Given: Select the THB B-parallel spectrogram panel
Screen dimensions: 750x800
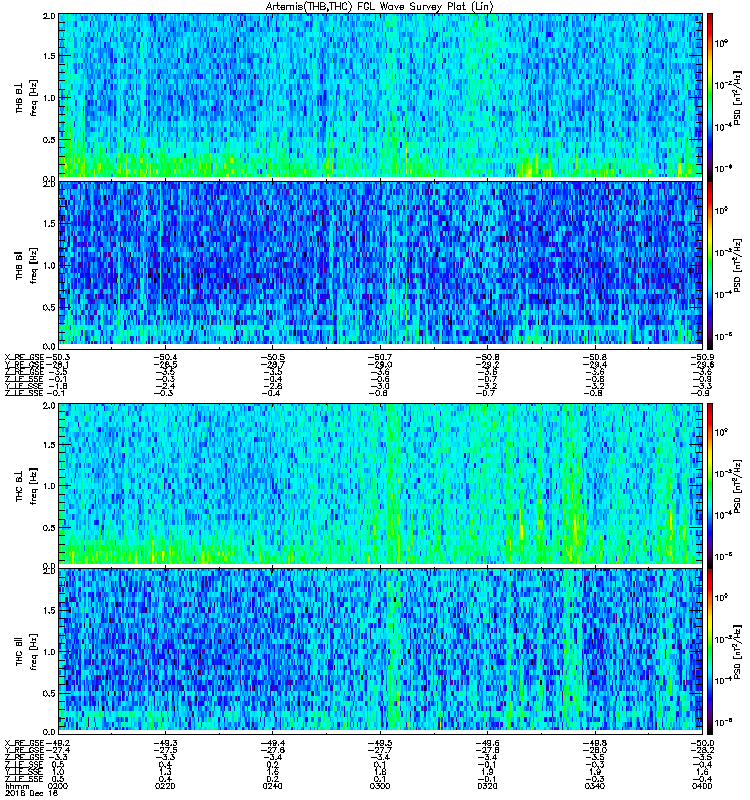Looking at the screenshot, I should pos(381,263).
